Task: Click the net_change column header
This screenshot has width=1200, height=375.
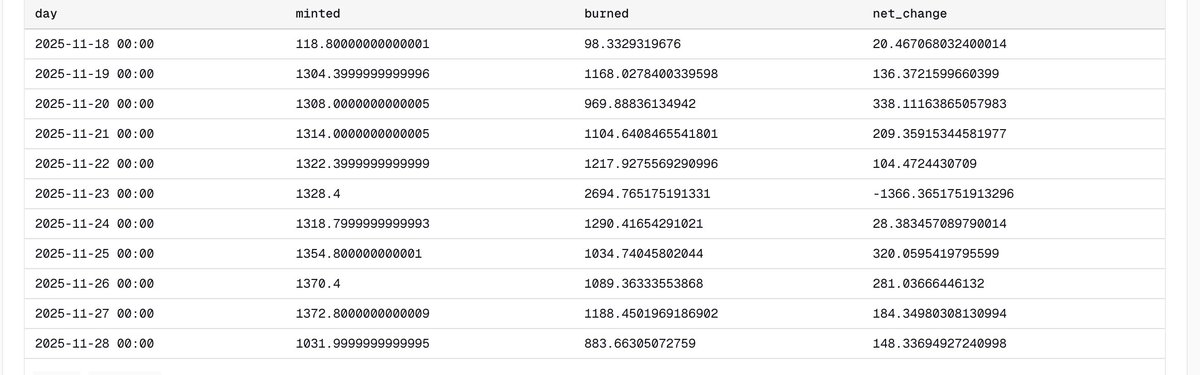Action: pos(910,15)
